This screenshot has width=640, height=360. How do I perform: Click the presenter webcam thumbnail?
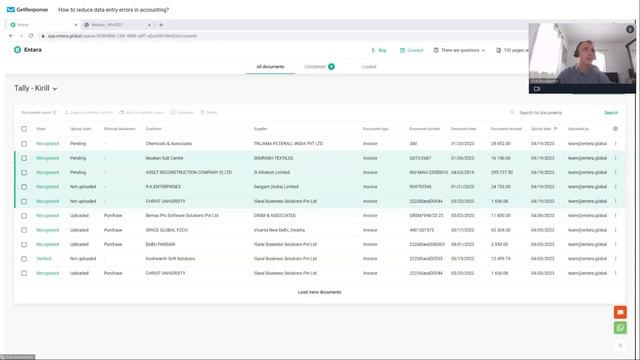[x=582, y=58]
